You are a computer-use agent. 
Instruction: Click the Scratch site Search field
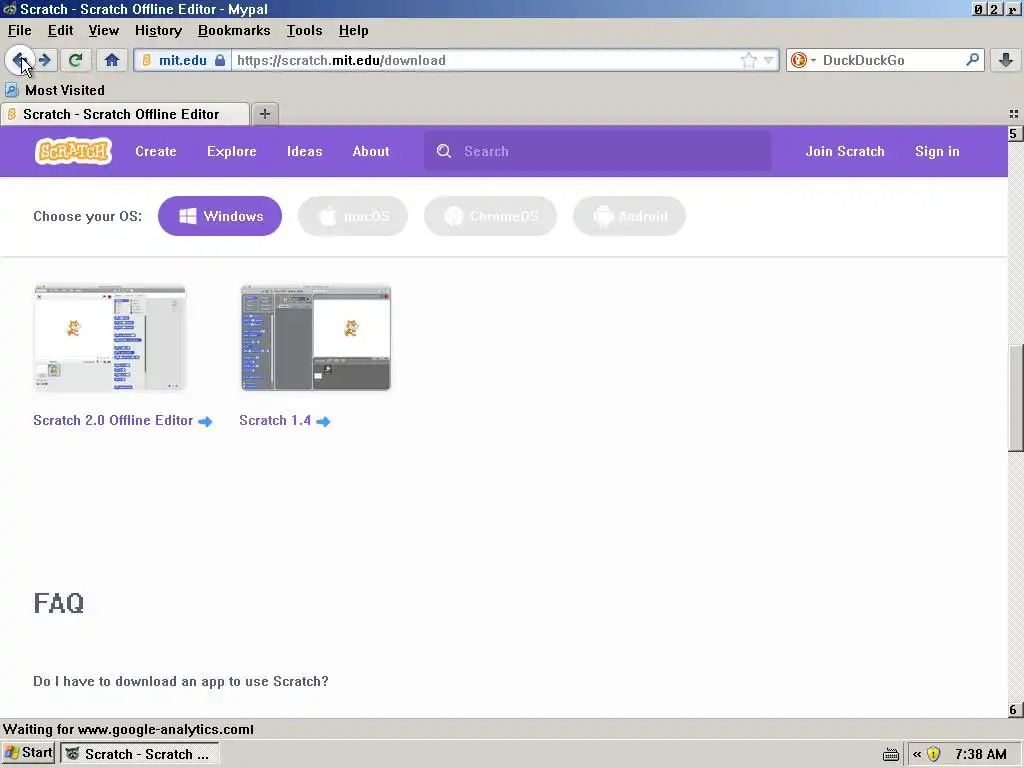598,151
